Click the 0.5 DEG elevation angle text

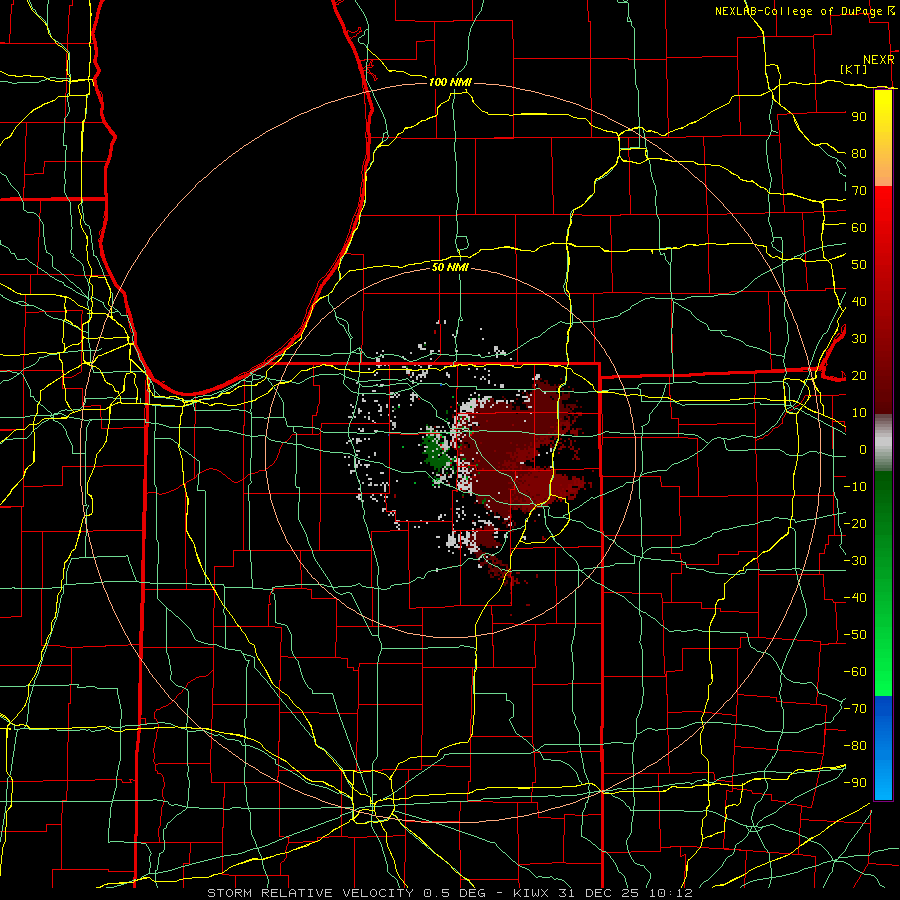[x=455, y=893]
